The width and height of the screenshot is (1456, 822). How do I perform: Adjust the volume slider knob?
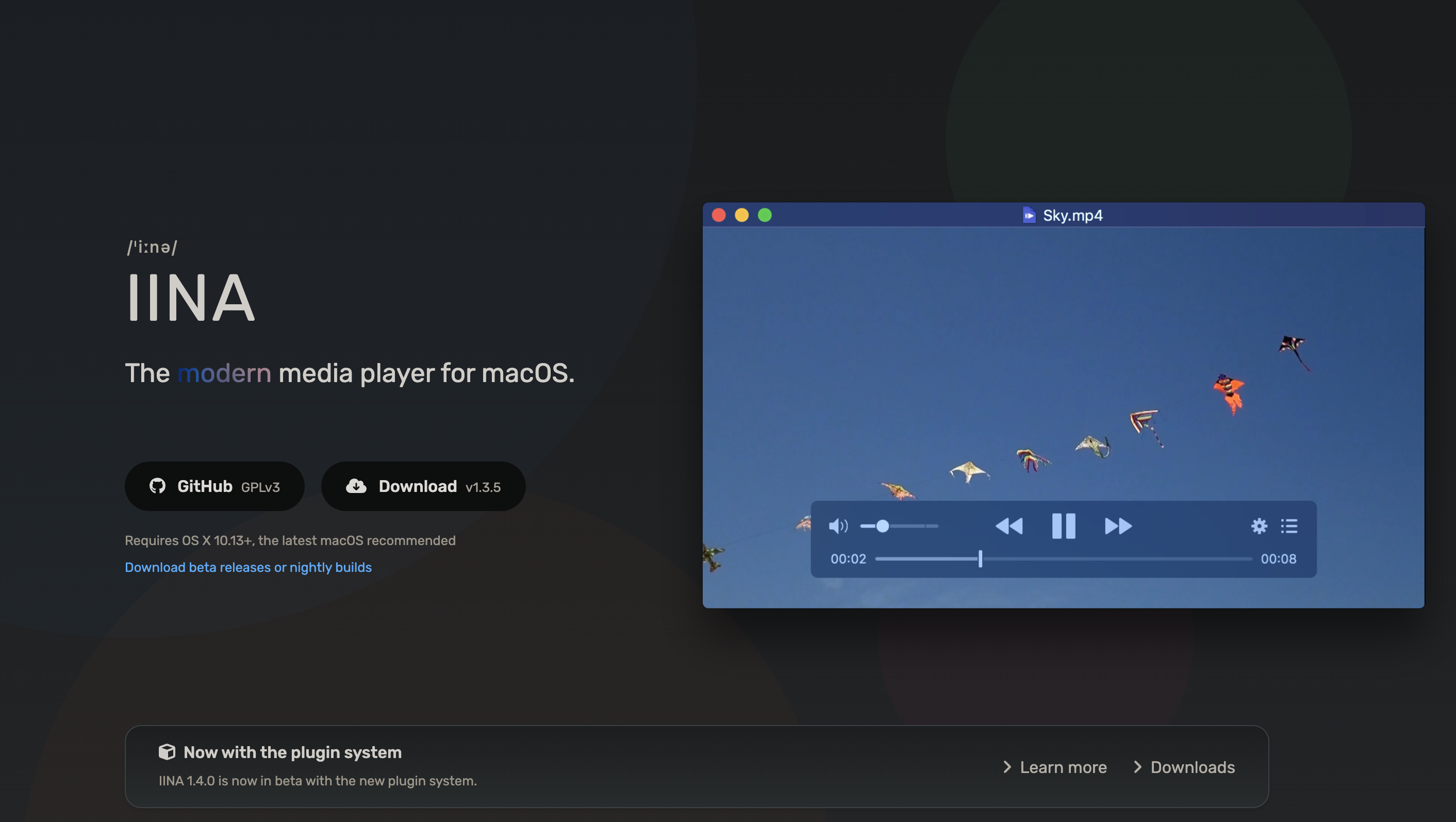(882, 527)
